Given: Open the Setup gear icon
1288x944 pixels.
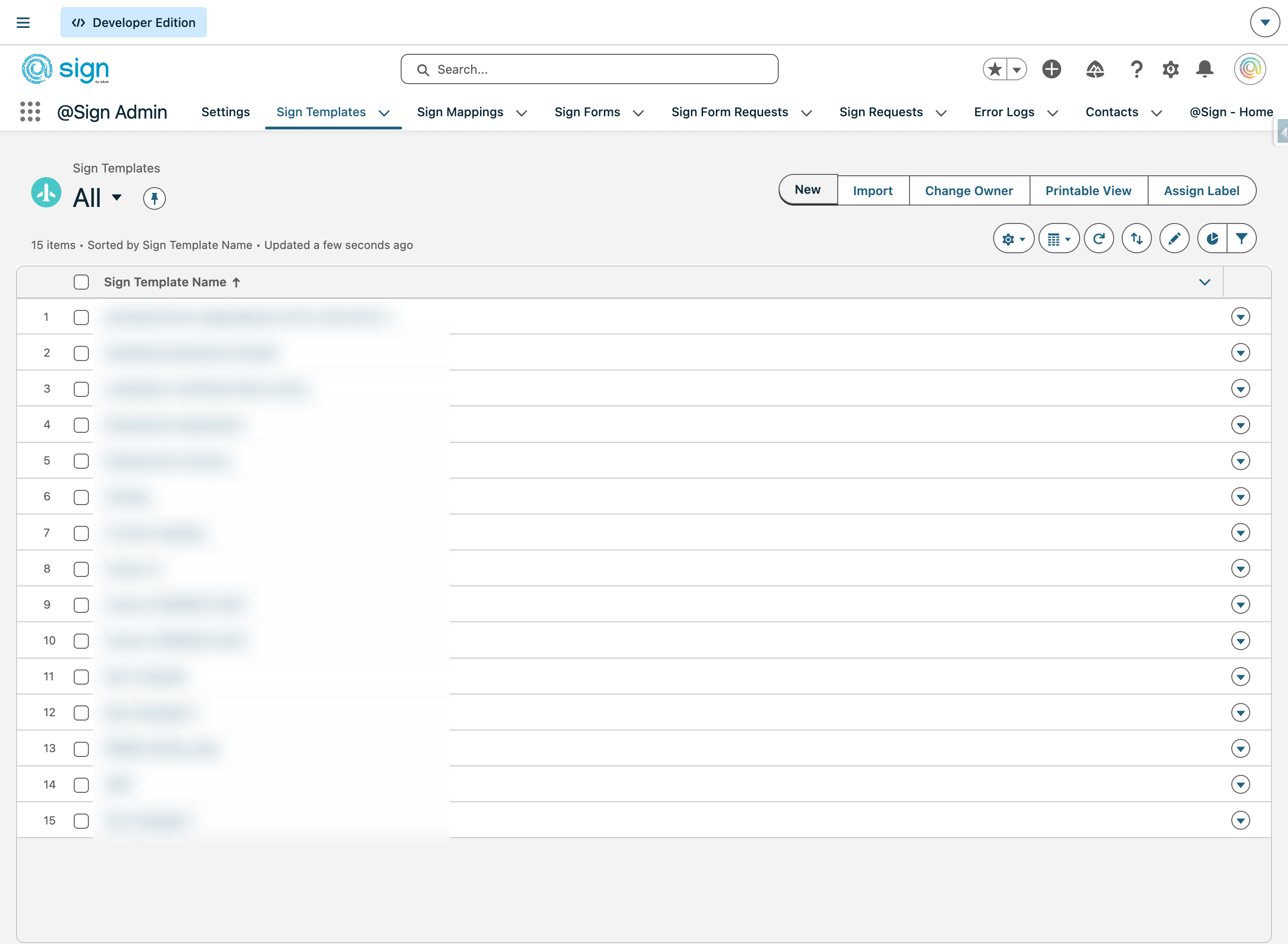Looking at the screenshot, I should (1170, 69).
